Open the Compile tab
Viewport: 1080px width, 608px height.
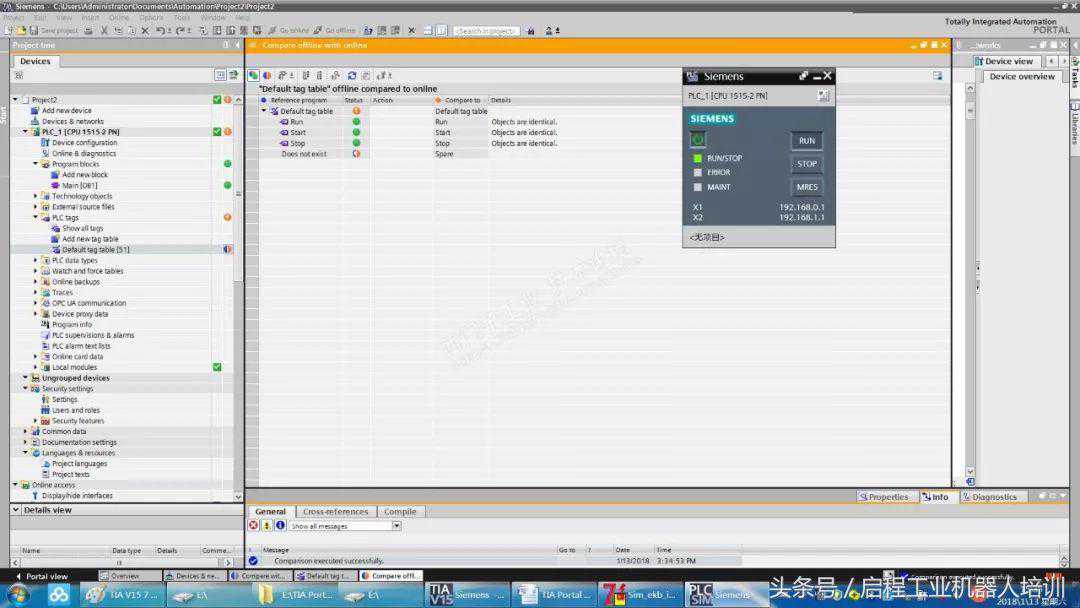(400, 511)
